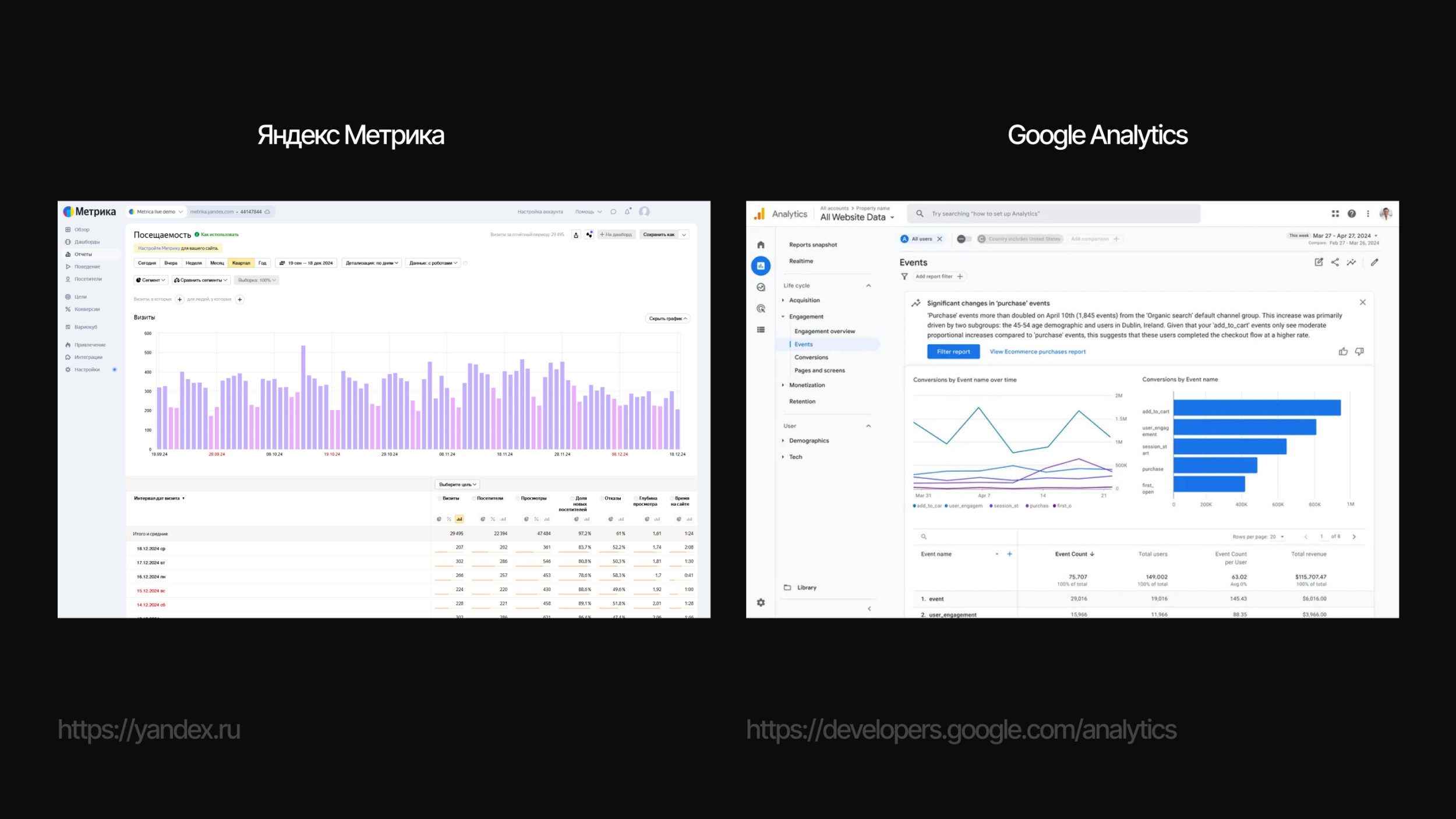Click the blue Filter report button
The height and width of the screenshot is (819, 1456).
point(953,352)
